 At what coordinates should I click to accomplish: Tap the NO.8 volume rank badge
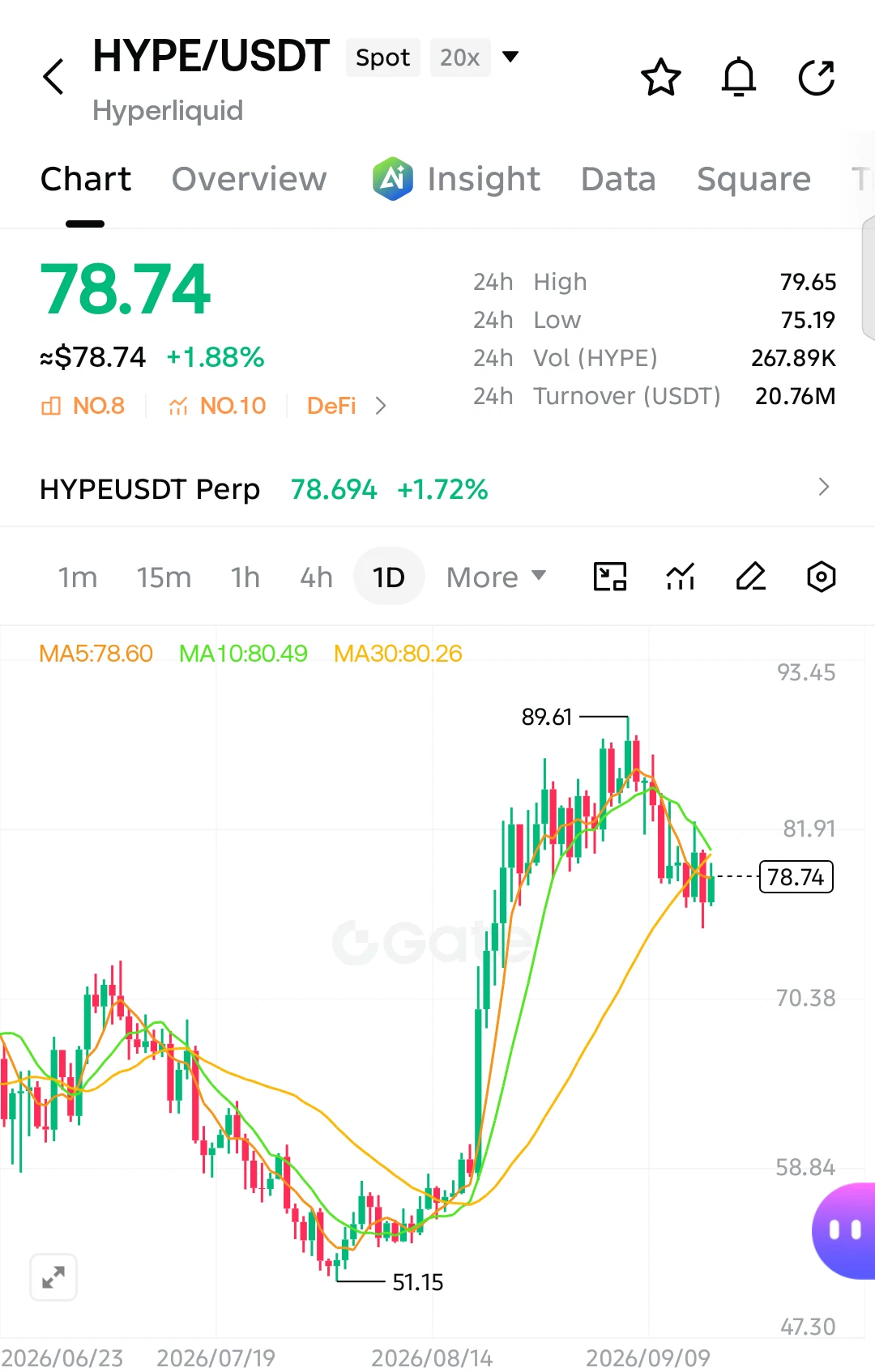click(x=83, y=406)
